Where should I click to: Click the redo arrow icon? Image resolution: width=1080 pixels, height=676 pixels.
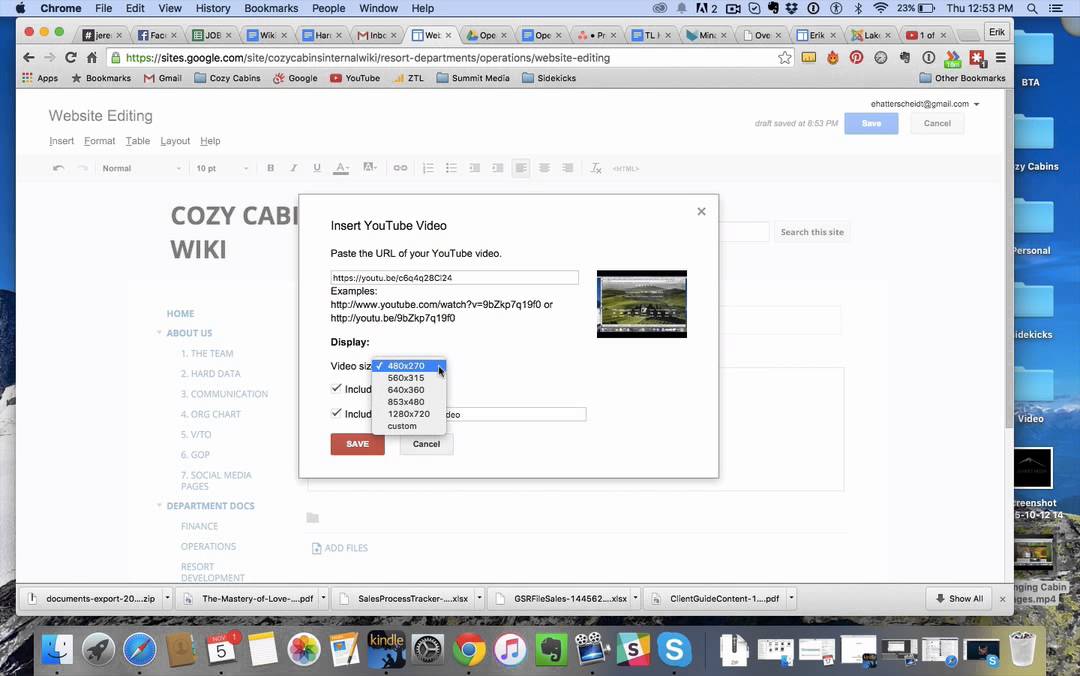point(82,168)
